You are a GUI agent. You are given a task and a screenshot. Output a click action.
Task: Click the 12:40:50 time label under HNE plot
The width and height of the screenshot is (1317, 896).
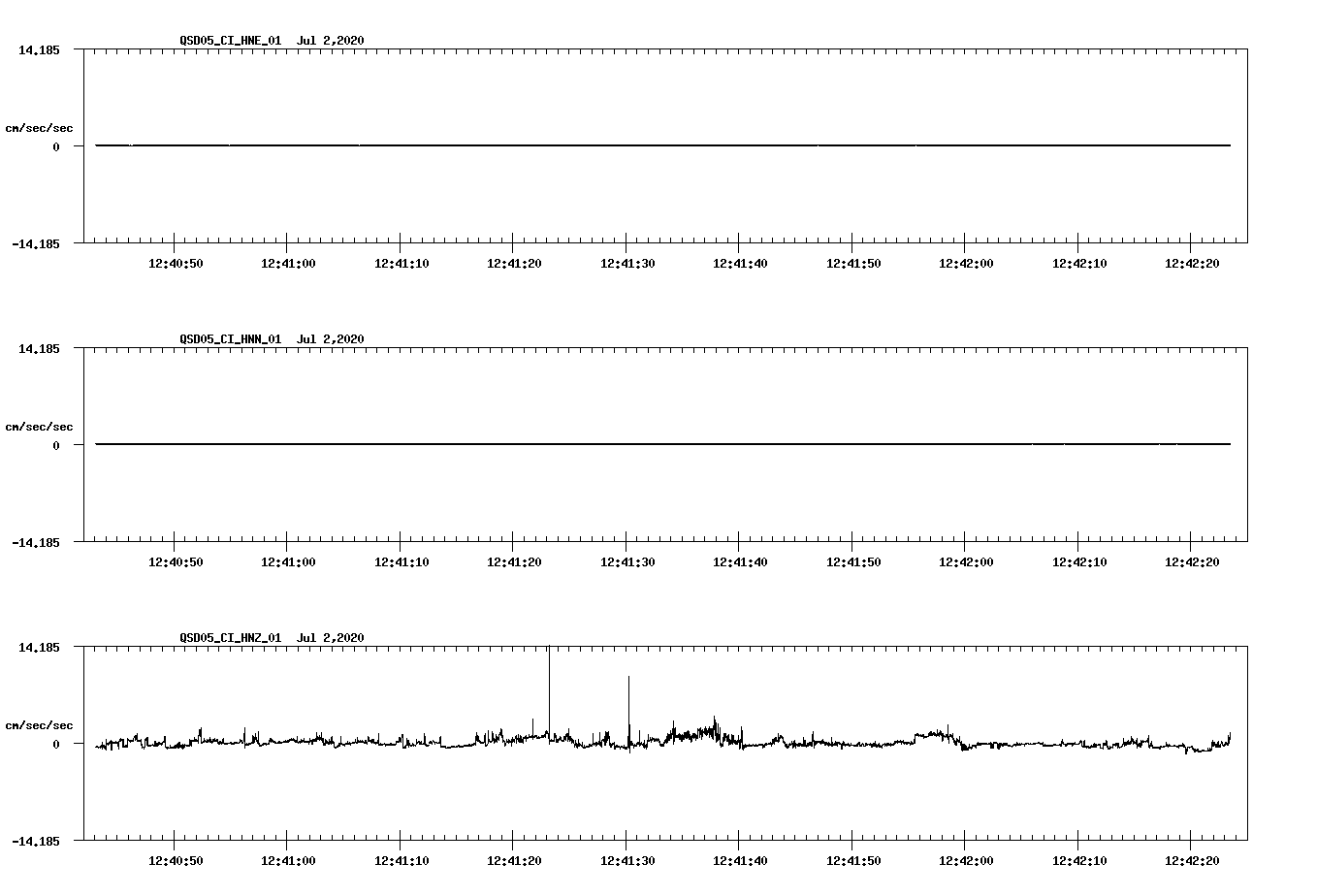[176, 264]
